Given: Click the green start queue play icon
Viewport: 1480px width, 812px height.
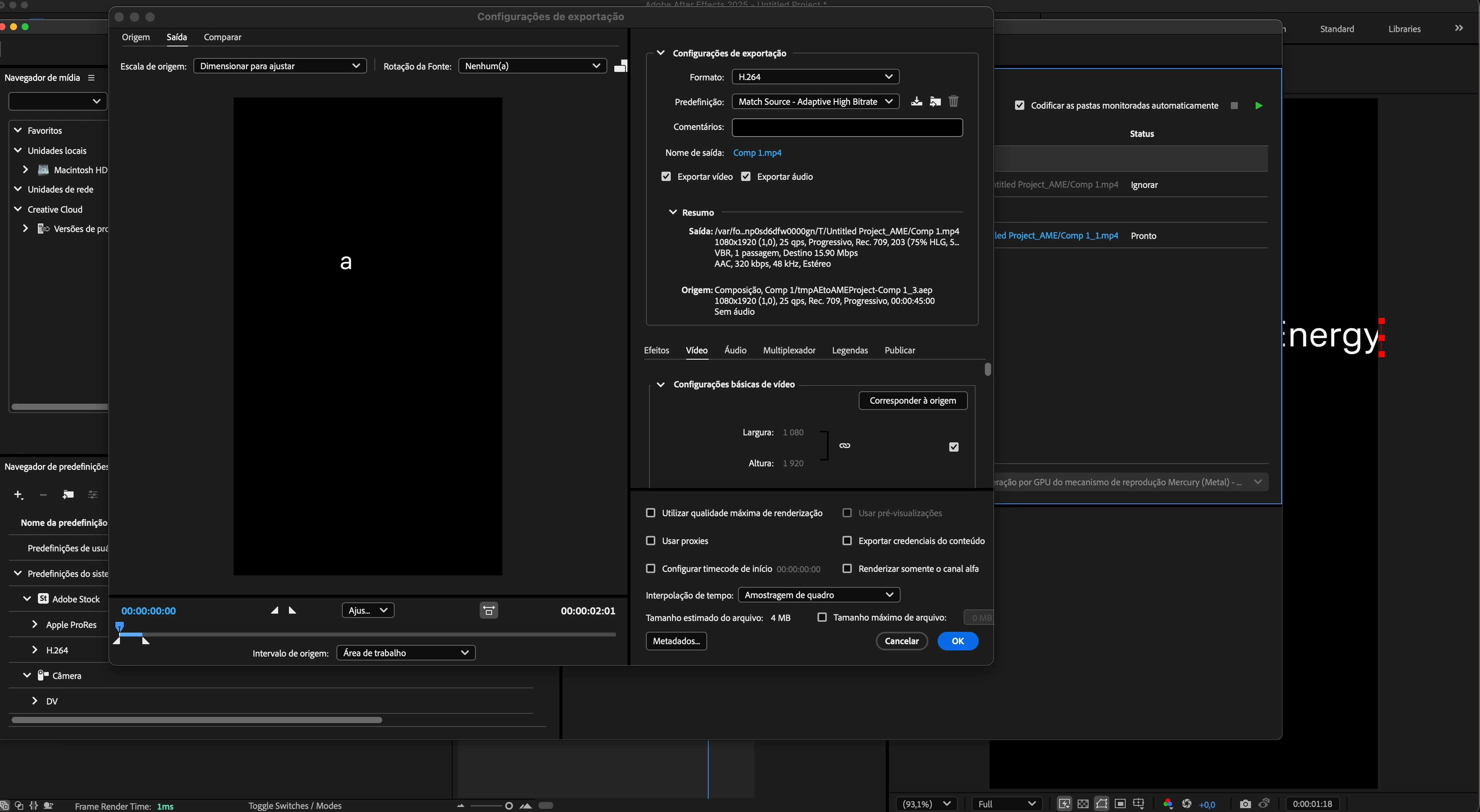Looking at the screenshot, I should (1259, 106).
